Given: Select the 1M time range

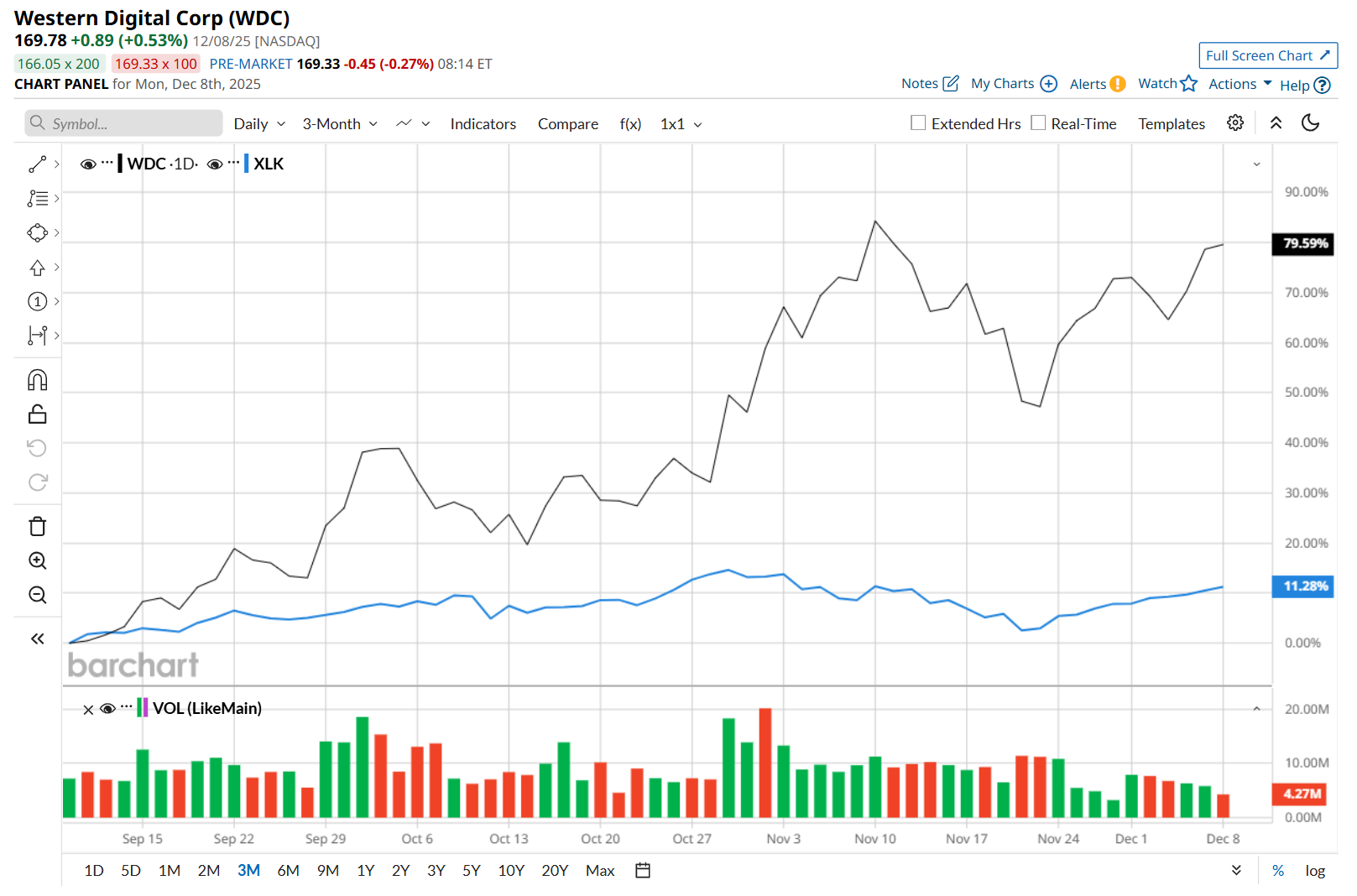Looking at the screenshot, I should pyautogui.click(x=170, y=871).
